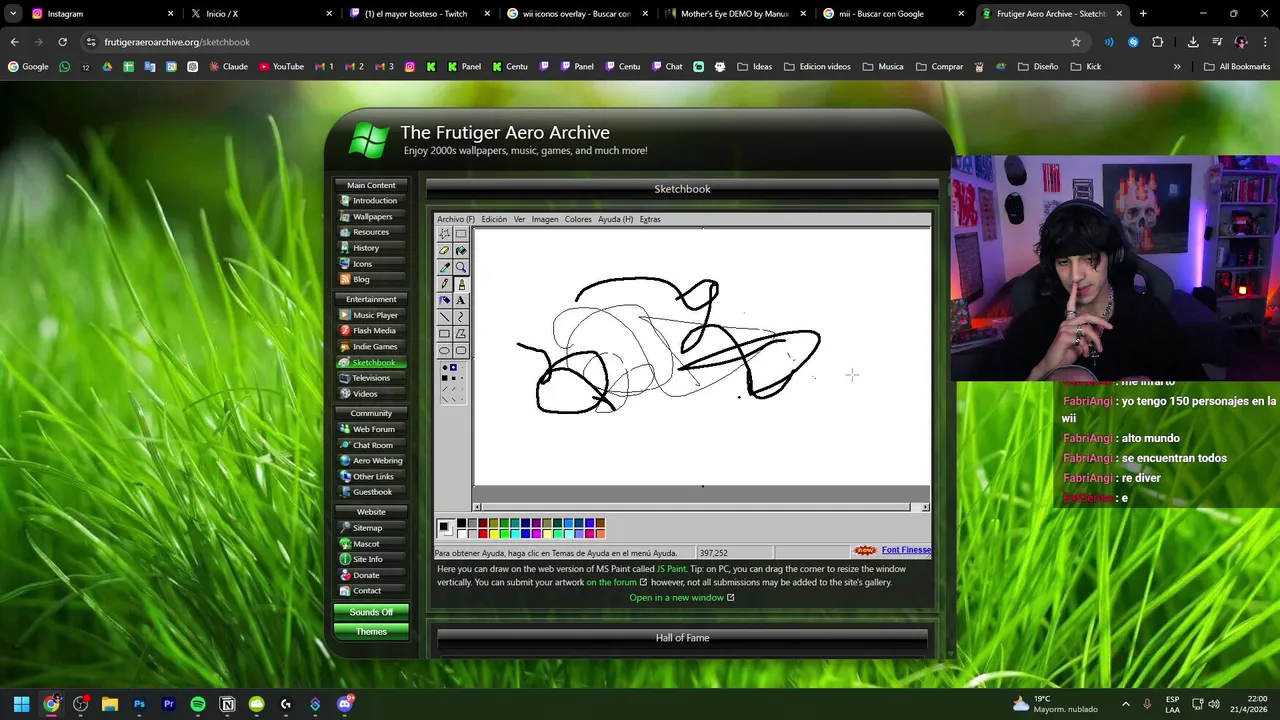Pick the bright red color swatch

pos(483,534)
